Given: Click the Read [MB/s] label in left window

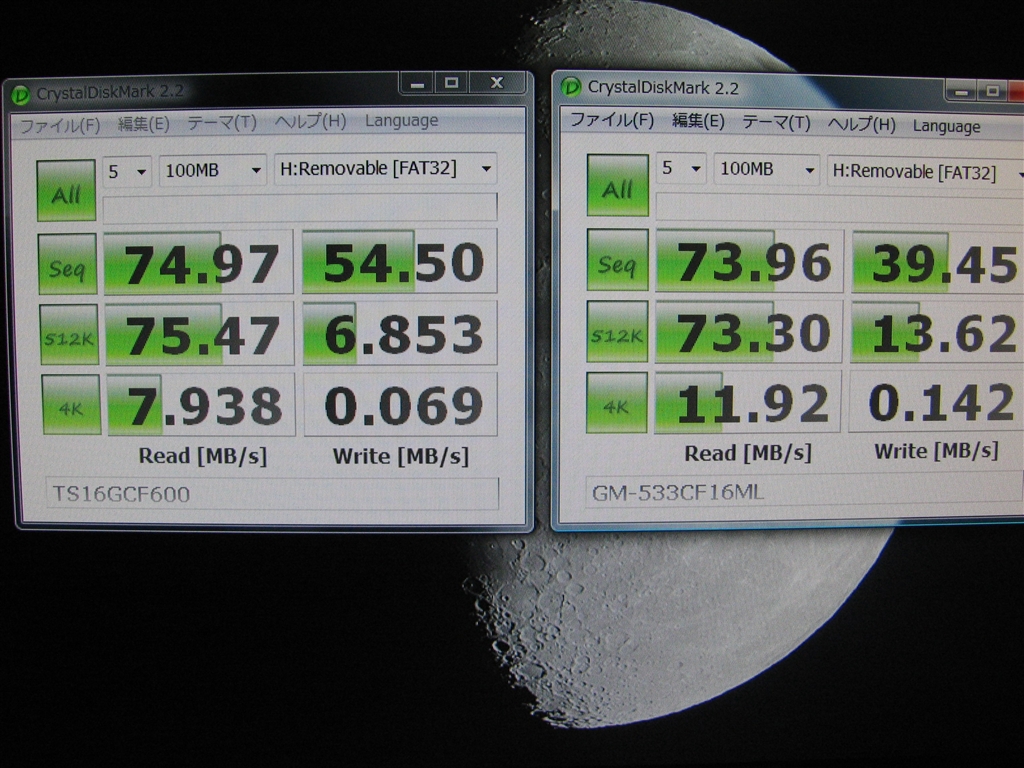Looking at the screenshot, I should pos(202,456).
